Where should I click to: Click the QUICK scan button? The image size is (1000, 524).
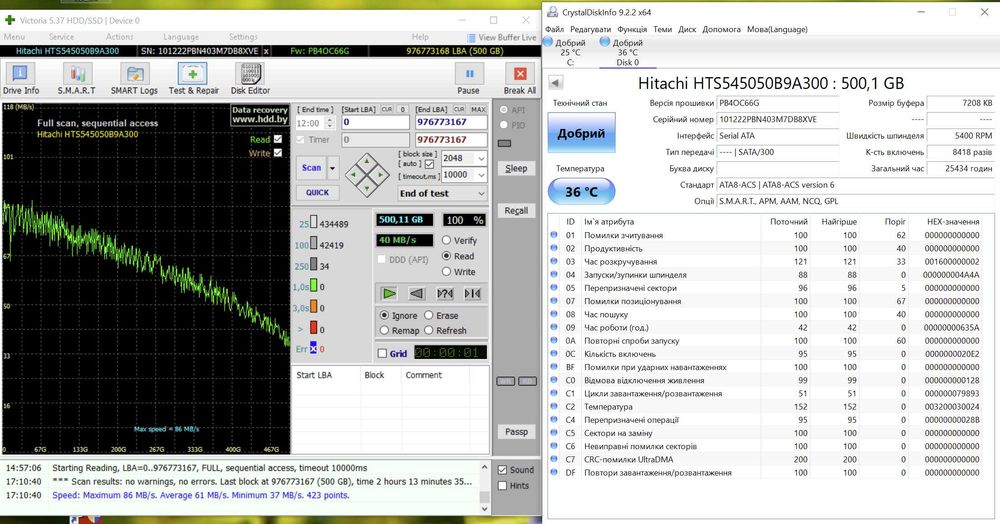click(x=317, y=193)
